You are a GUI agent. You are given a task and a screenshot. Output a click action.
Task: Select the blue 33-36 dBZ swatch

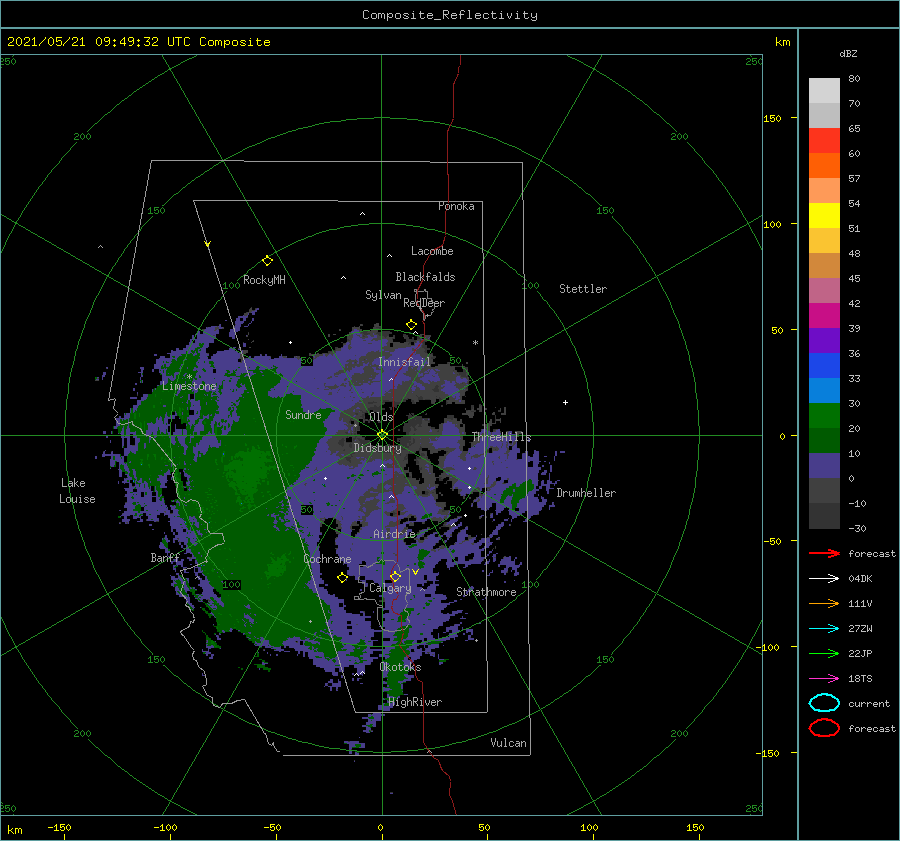(x=824, y=366)
